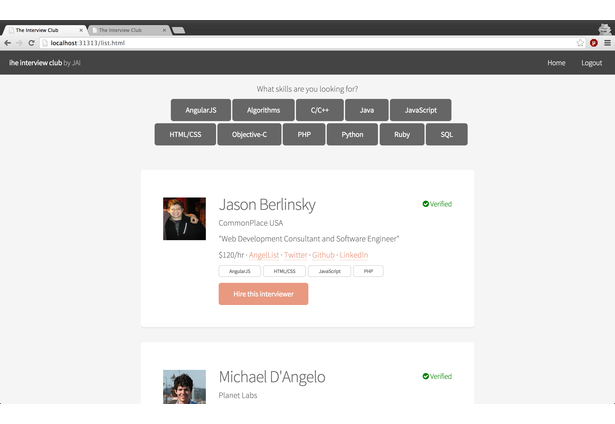Close the first Interview Club tab
The image size is (615, 424).
tap(81, 30)
